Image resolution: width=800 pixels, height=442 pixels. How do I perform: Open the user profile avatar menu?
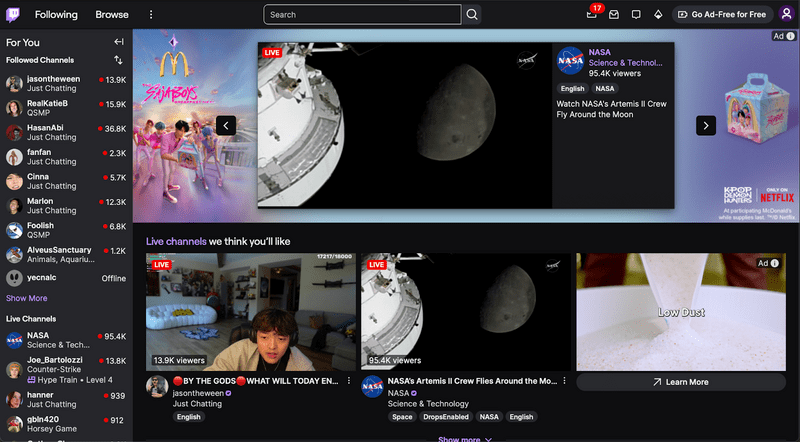[786, 14]
